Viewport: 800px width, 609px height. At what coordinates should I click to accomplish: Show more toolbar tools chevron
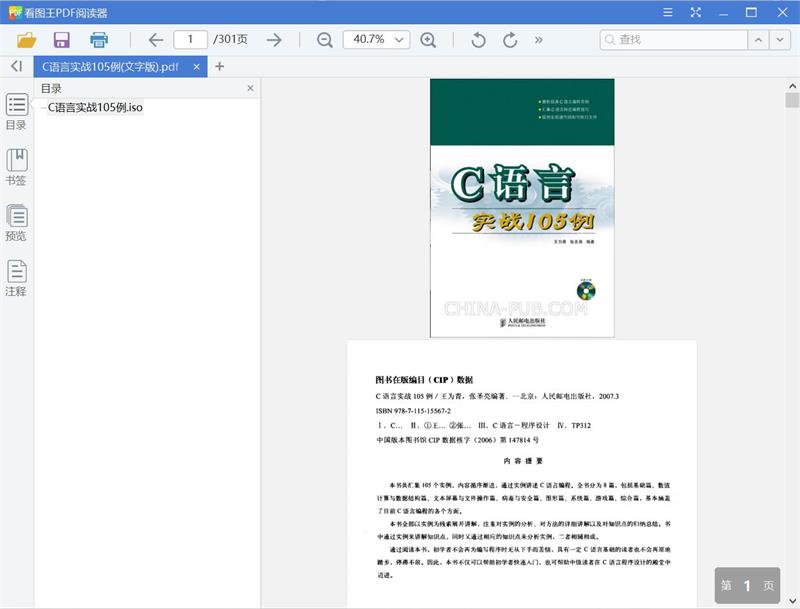pyautogui.click(x=538, y=40)
